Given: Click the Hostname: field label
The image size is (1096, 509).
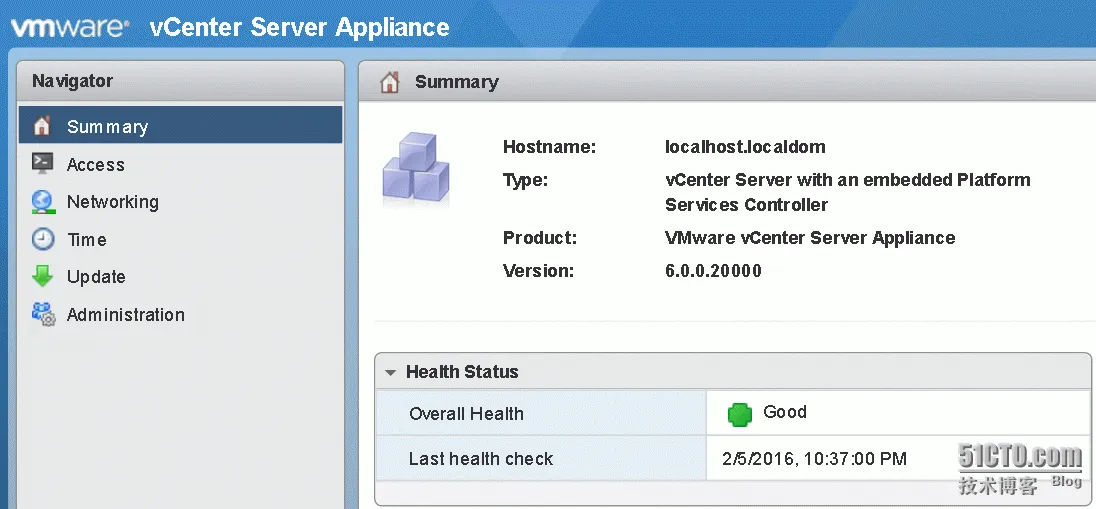Looking at the screenshot, I should pyautogui.click(x=549, y=147).
